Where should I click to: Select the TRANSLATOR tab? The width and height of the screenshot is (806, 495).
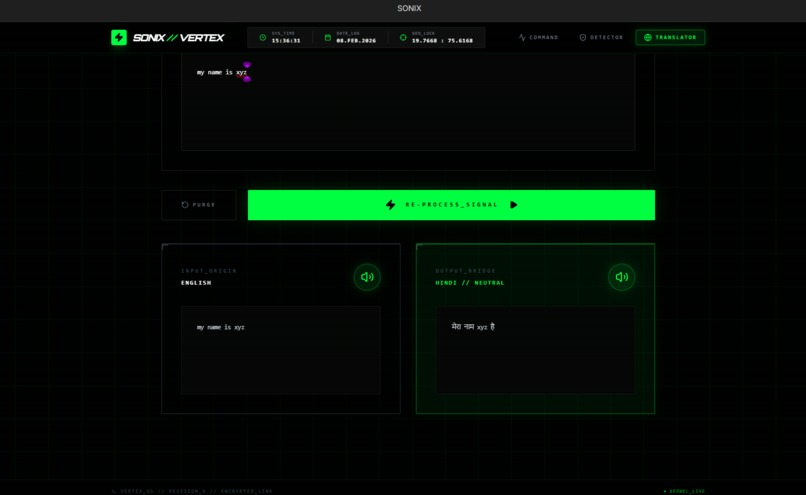coord(670,38)
